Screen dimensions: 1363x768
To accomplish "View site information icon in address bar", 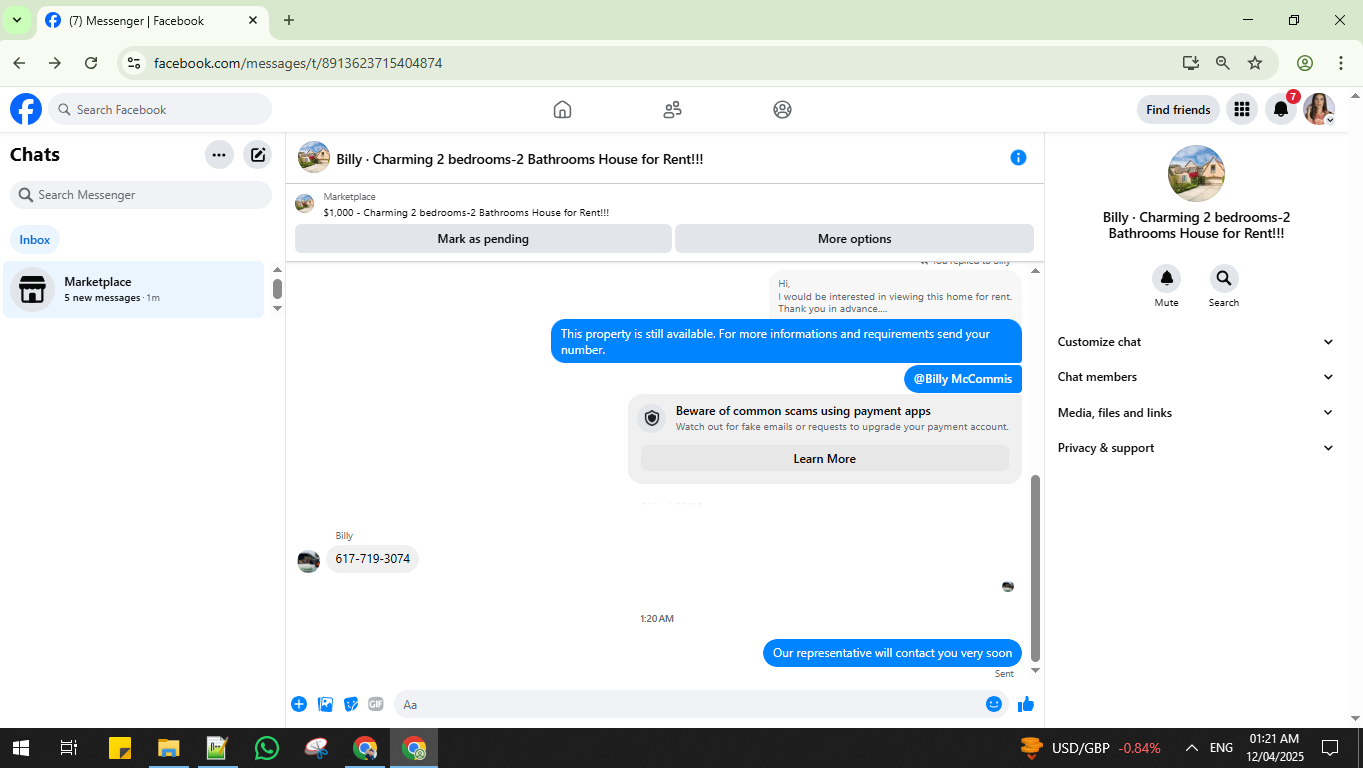I will point(134,63).
